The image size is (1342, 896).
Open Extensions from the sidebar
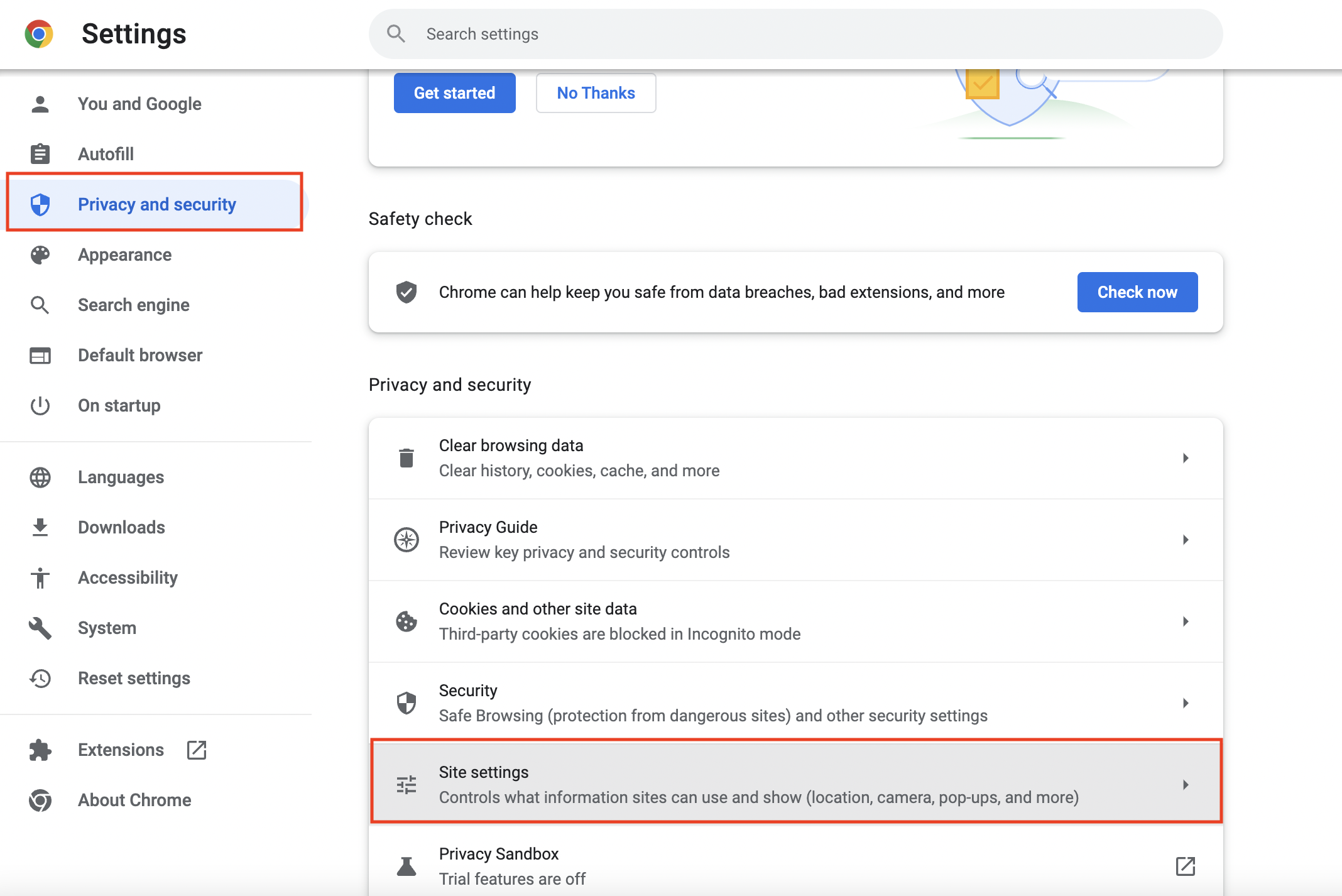(x=156, y=750)
